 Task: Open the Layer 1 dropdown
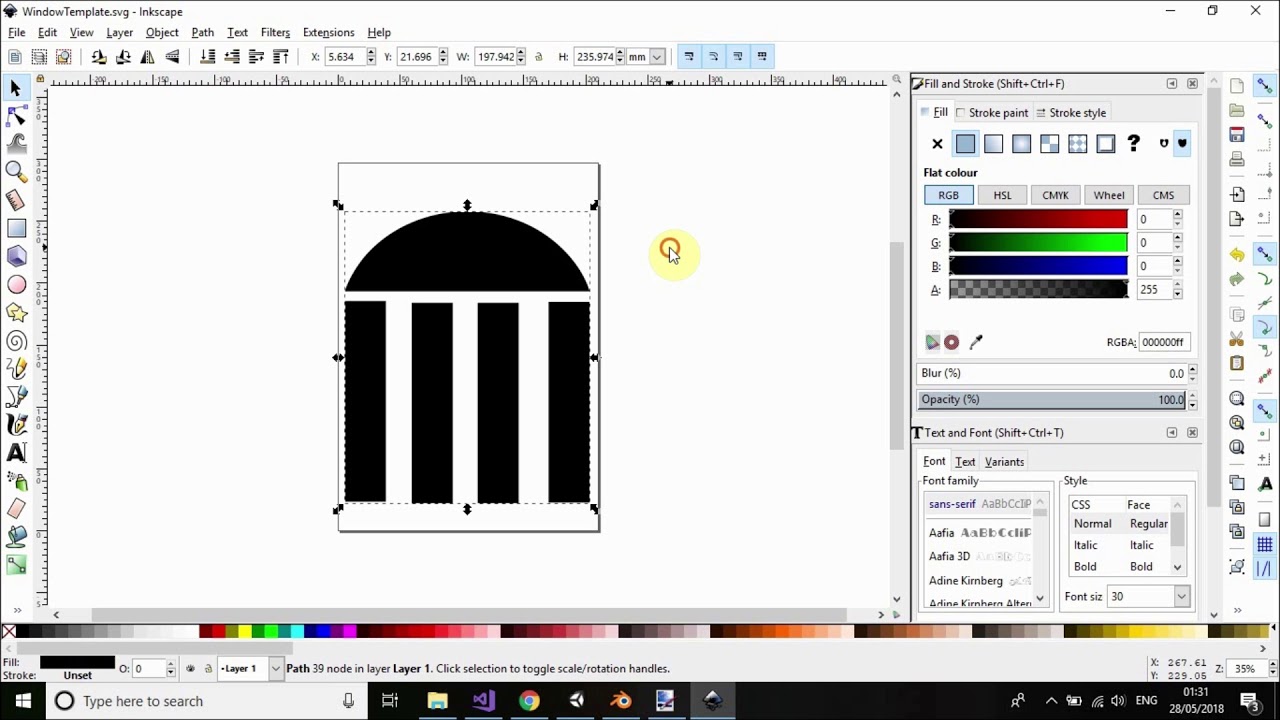pos(276,669)
